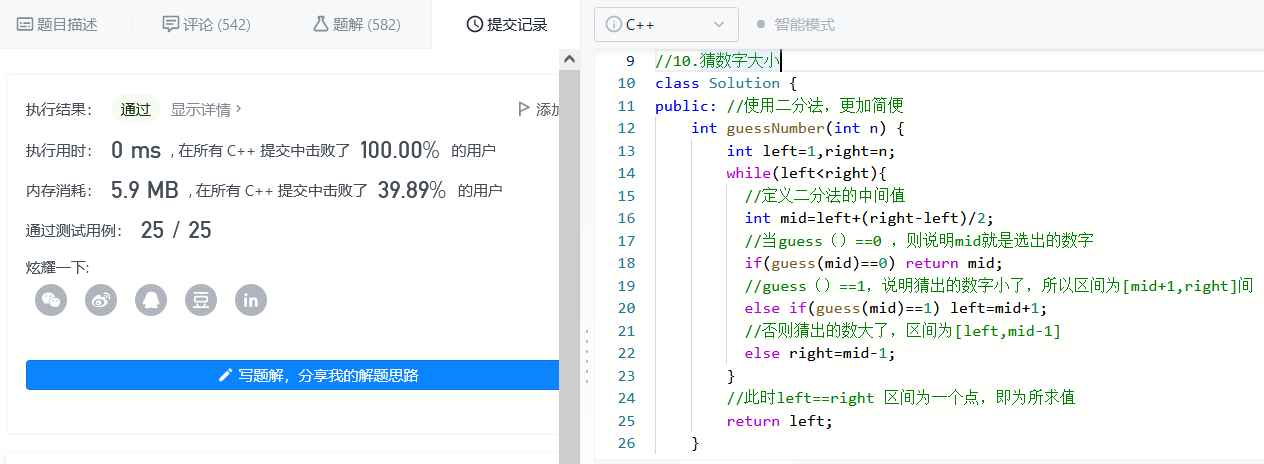Click the 通过 status badge
The height and width of the screenshot is (464, 1264).
click(135, 110)
